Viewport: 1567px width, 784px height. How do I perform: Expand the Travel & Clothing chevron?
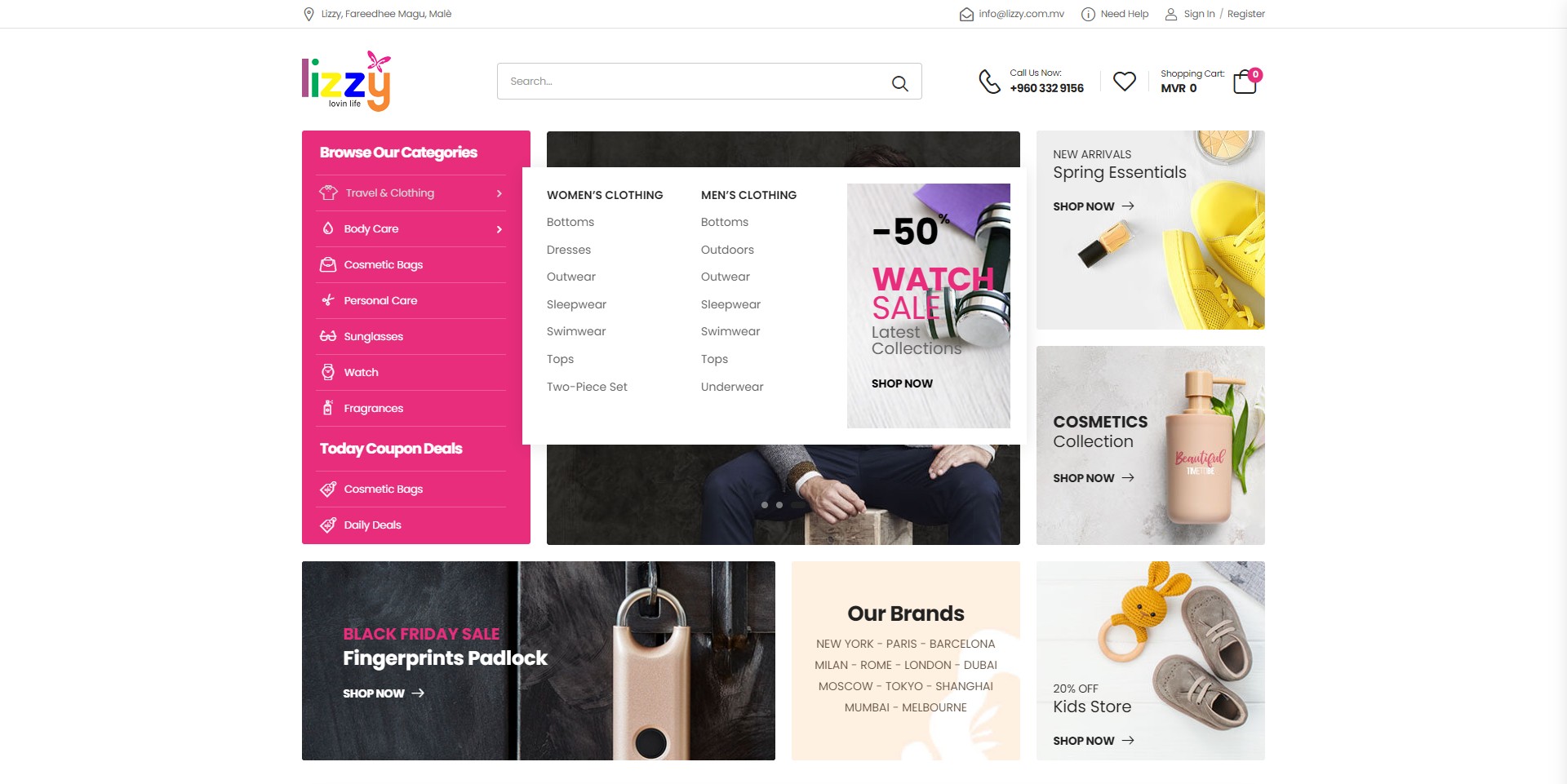(499, 193)
